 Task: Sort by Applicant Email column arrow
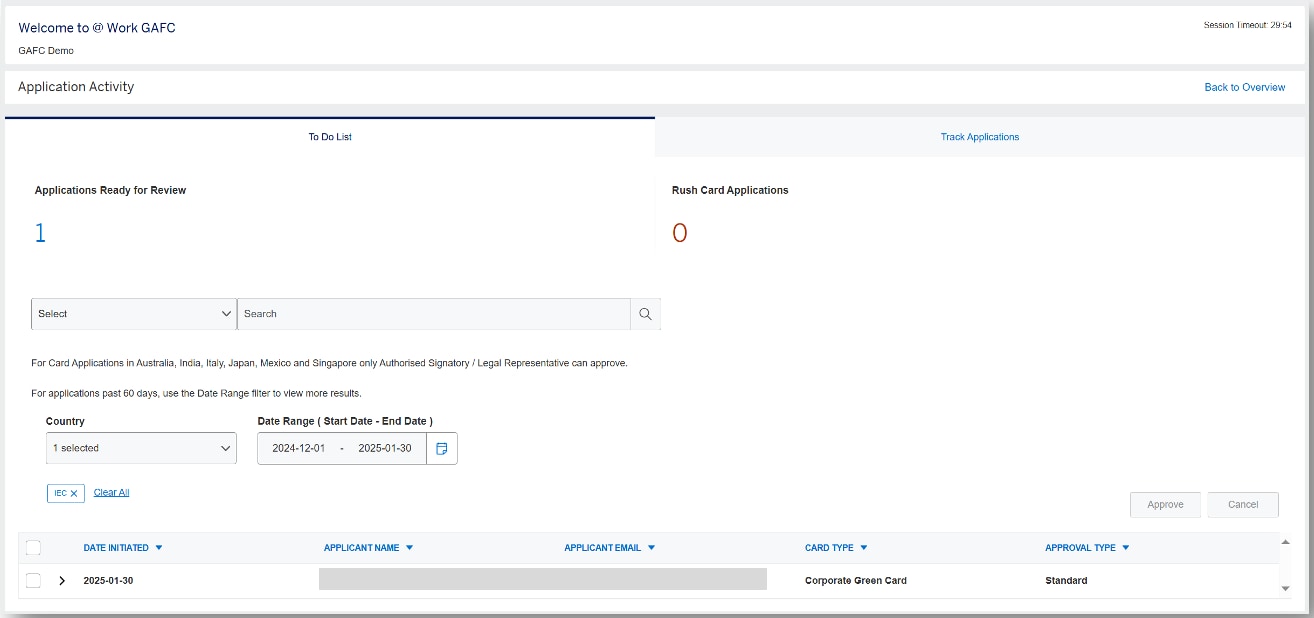pos(652,548)
